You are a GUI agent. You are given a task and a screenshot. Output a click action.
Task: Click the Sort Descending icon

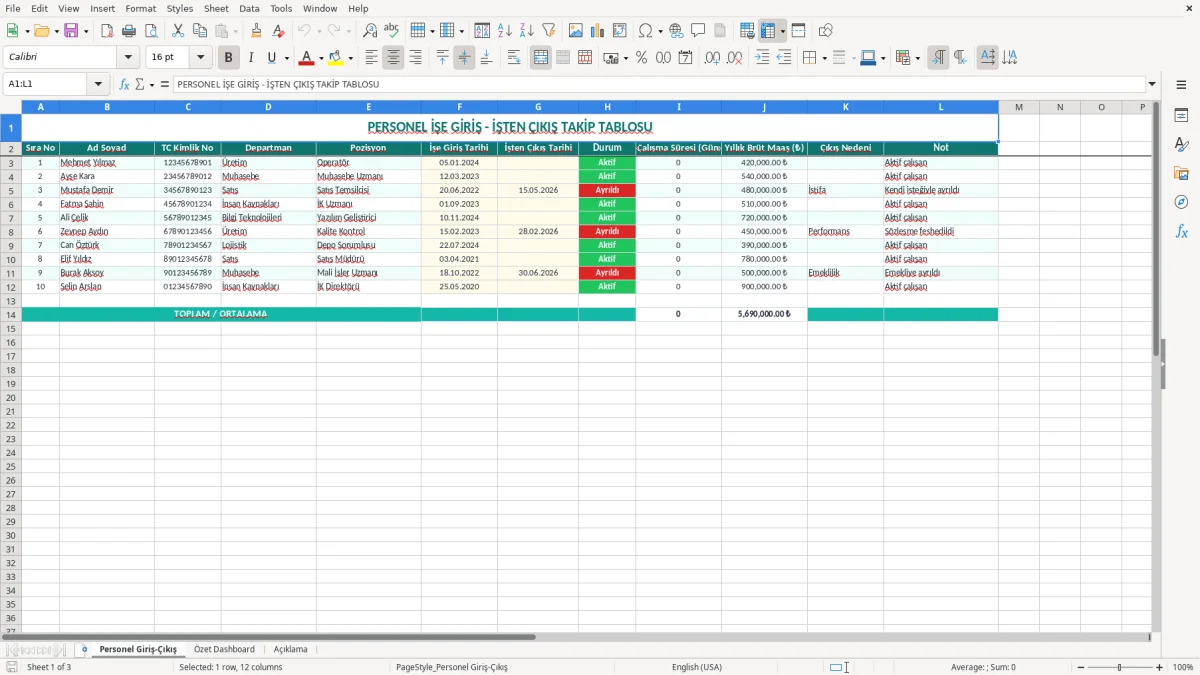(x=527, y=31)
